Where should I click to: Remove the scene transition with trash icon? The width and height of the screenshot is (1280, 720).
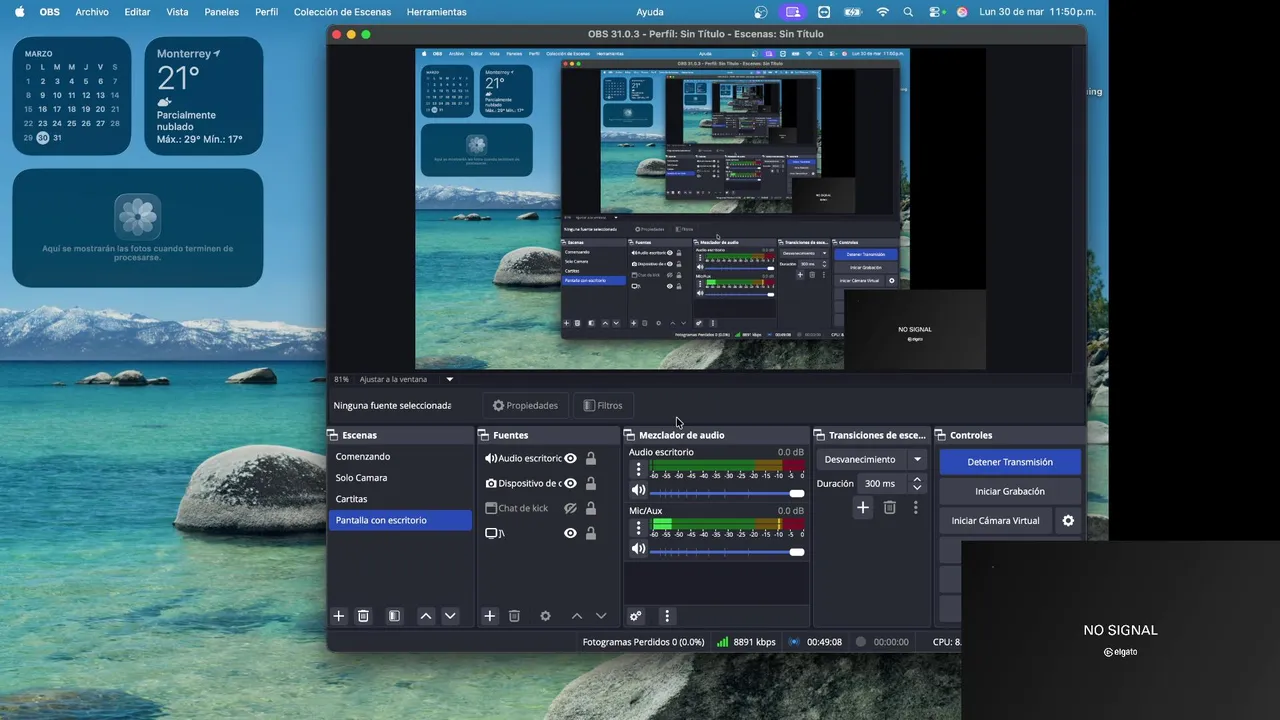889,507
